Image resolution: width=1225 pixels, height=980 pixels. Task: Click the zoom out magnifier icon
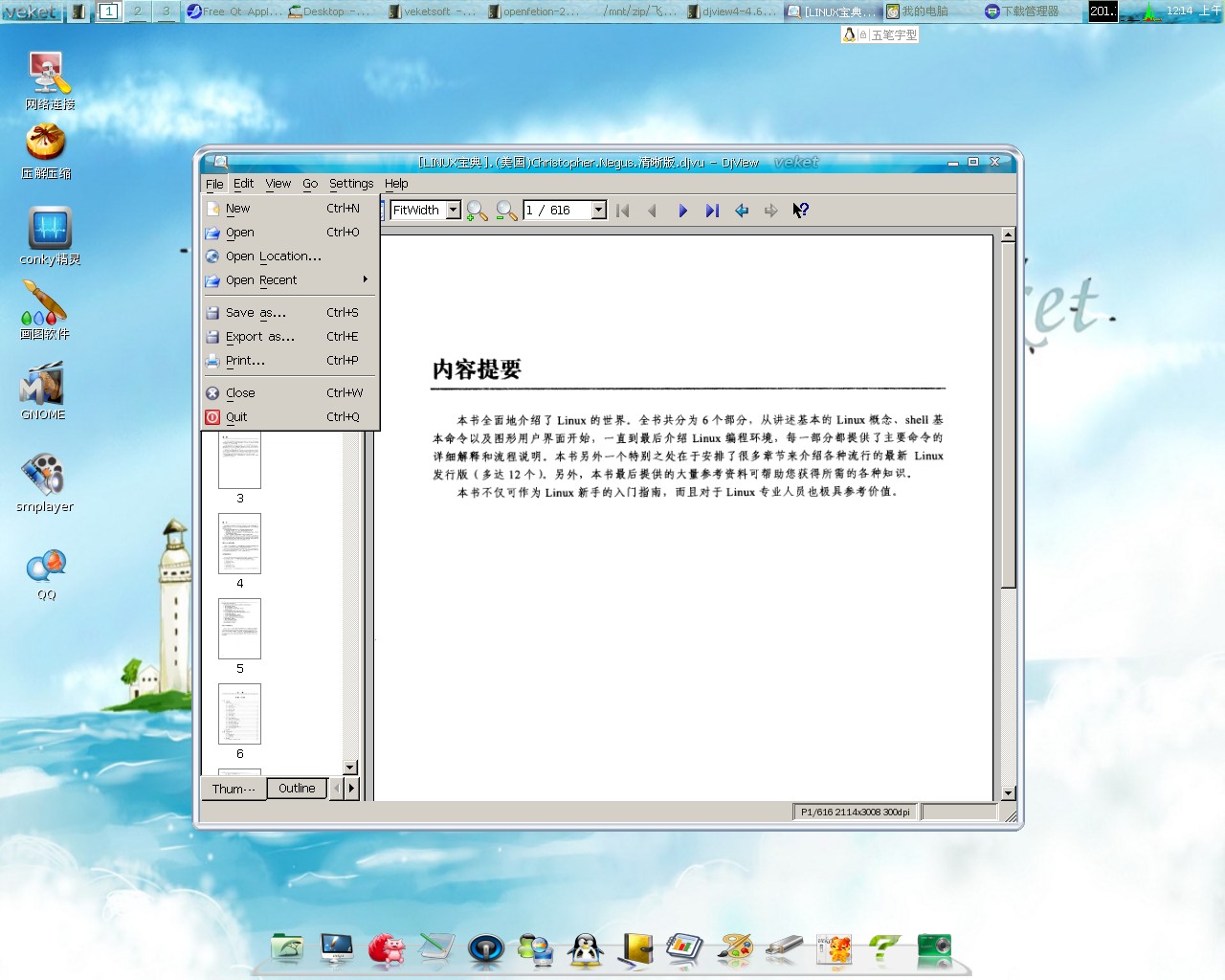click(x=506, y=211)
